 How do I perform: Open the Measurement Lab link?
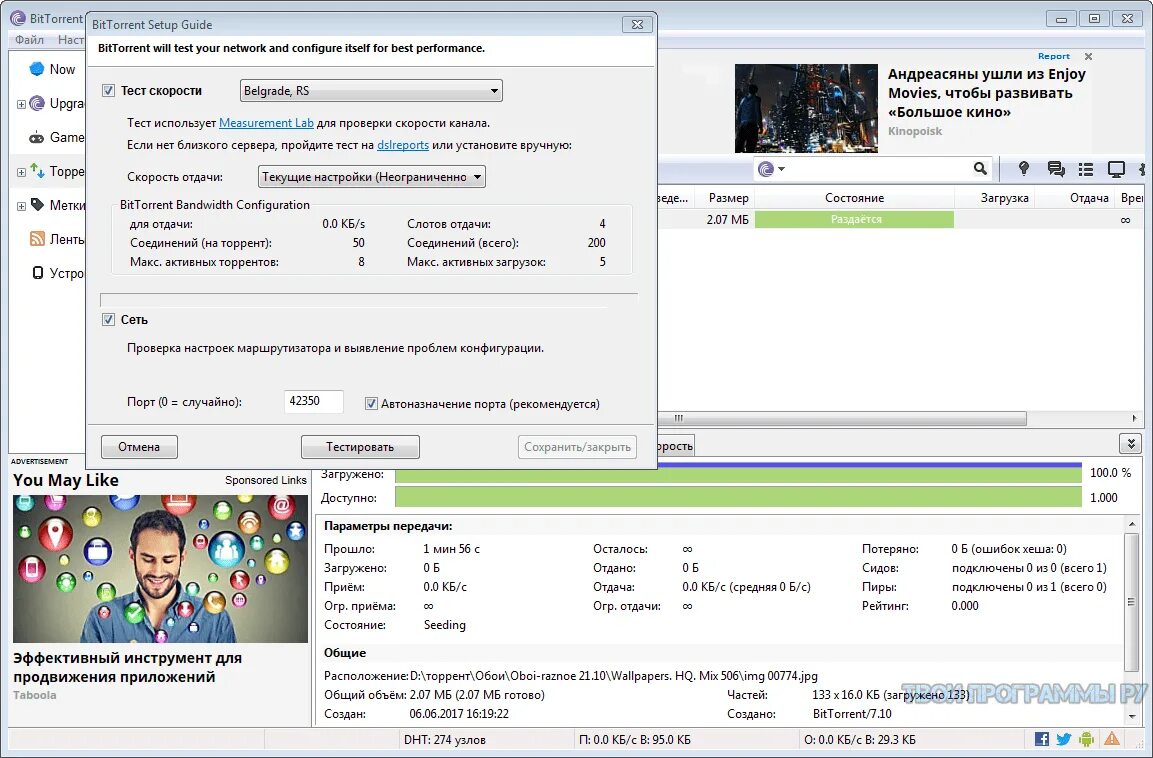point(266,123)
